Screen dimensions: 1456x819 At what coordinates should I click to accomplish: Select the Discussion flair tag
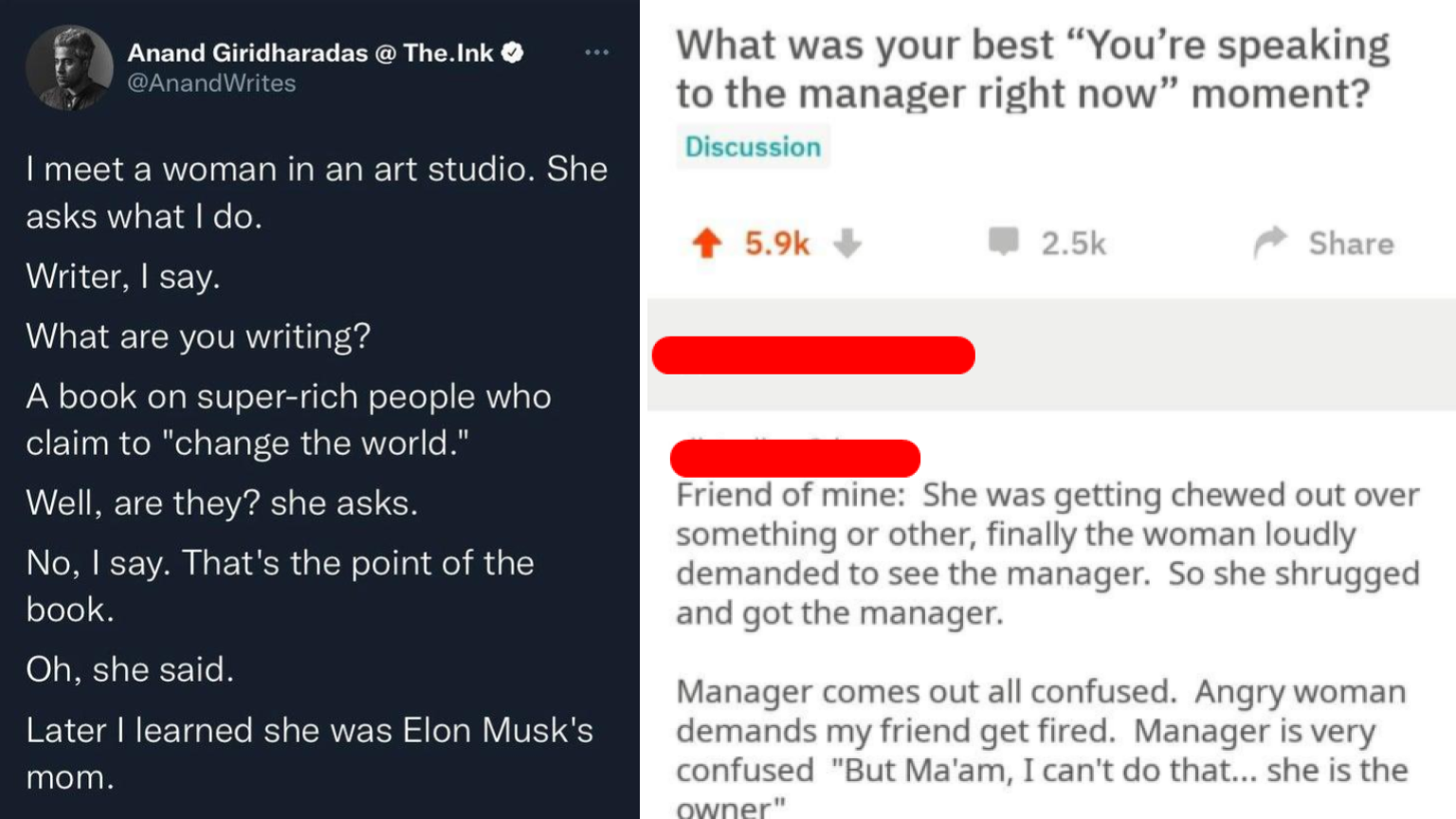click(x=753, y=146)
